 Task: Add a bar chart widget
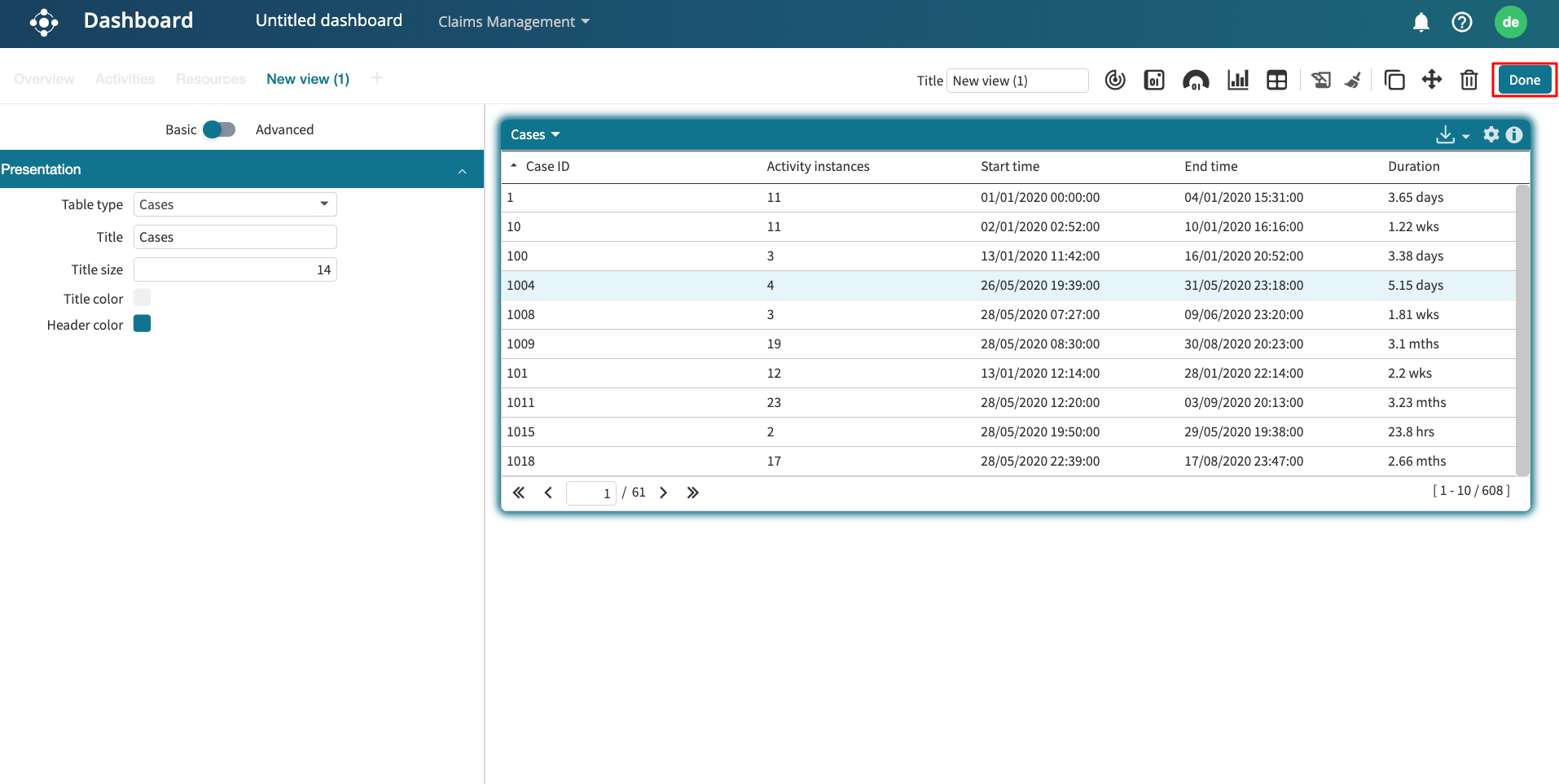coord(1237,80)
